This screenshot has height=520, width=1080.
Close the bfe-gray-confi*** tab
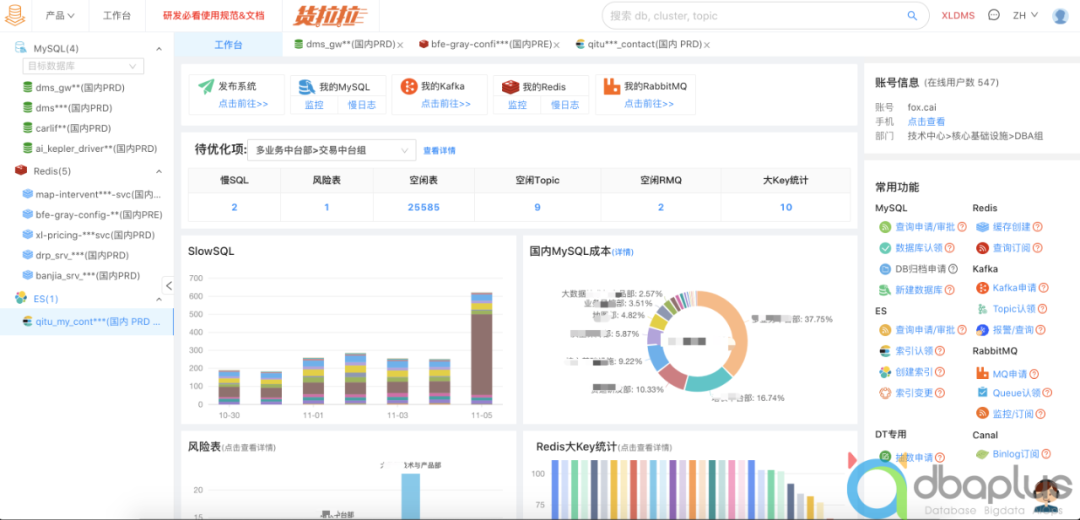[x=557, y=45]
